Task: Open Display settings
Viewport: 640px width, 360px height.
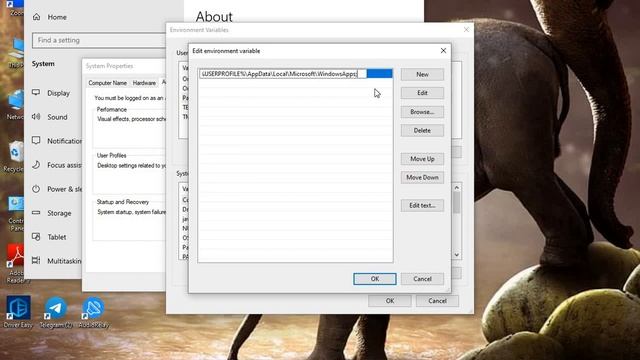Action: point(58,93)
